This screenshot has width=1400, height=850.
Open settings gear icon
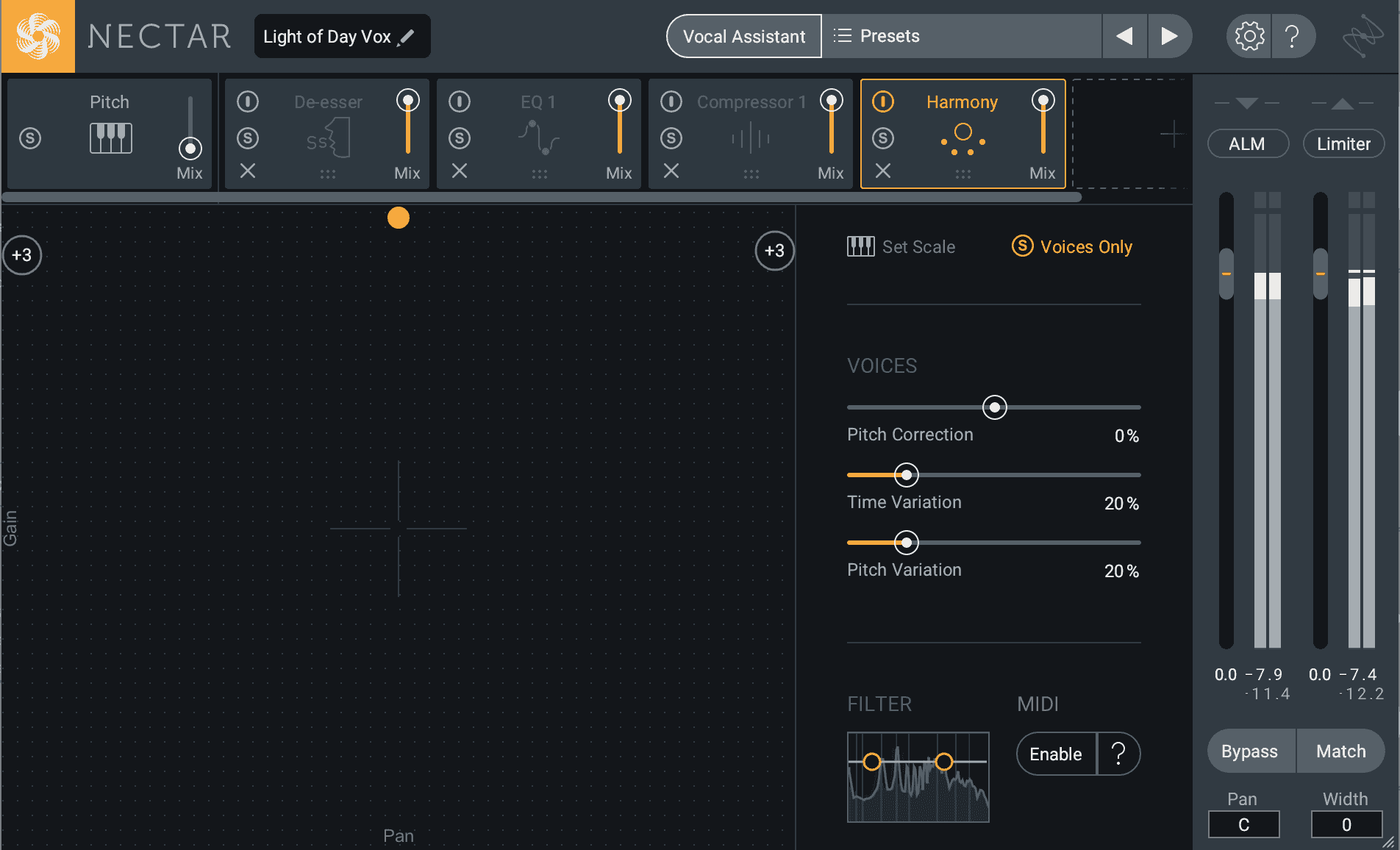point(1249,36)
